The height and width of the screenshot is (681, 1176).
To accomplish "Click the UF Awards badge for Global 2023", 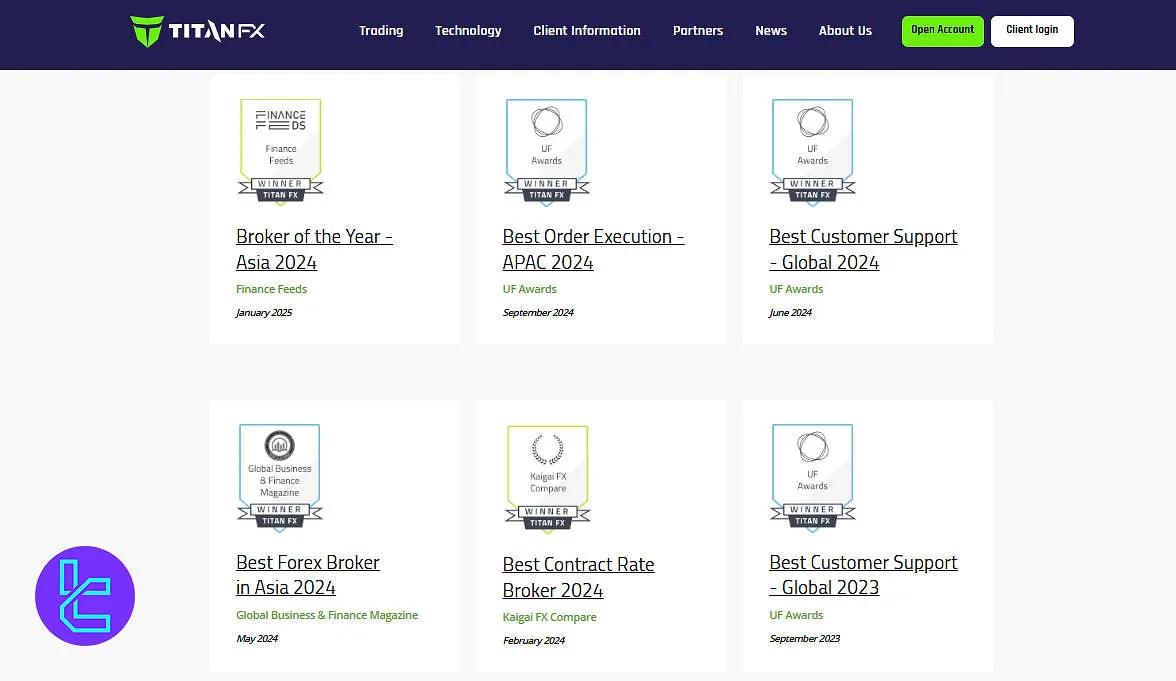I will 812,477.
